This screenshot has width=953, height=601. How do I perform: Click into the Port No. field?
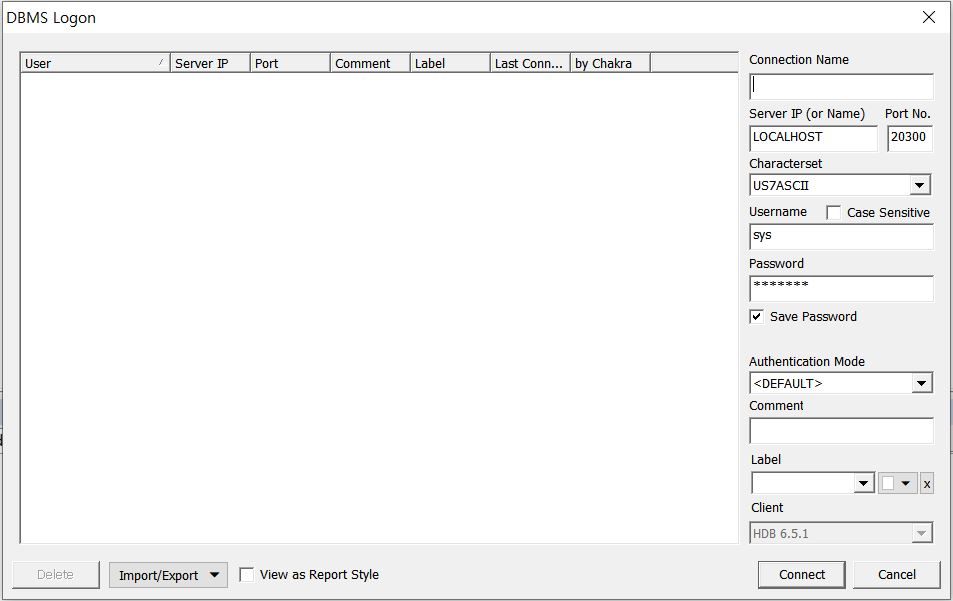coord(909,139)
